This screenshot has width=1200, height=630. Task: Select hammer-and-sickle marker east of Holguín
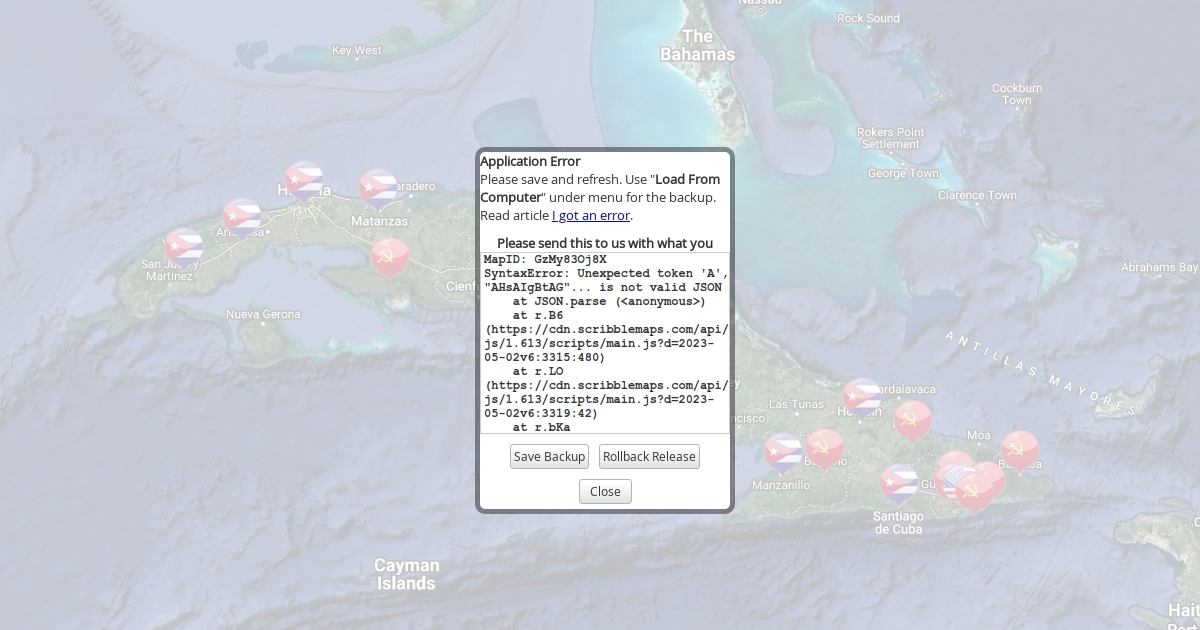[x=912, y=420]
